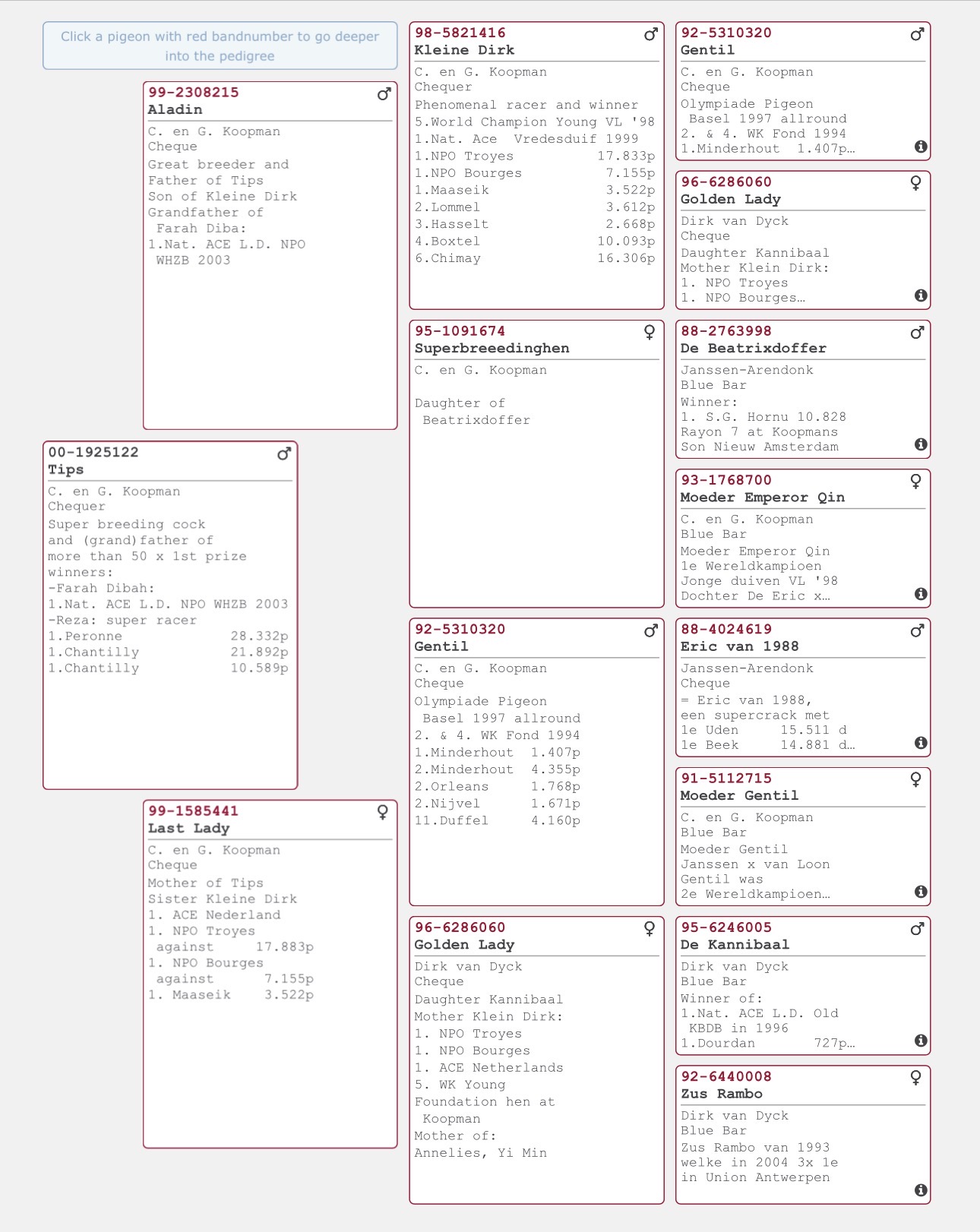Open pedigree of Kleine Dirk 98-5821416
This screenshot has height=1232, width=980.
(460, 33)
